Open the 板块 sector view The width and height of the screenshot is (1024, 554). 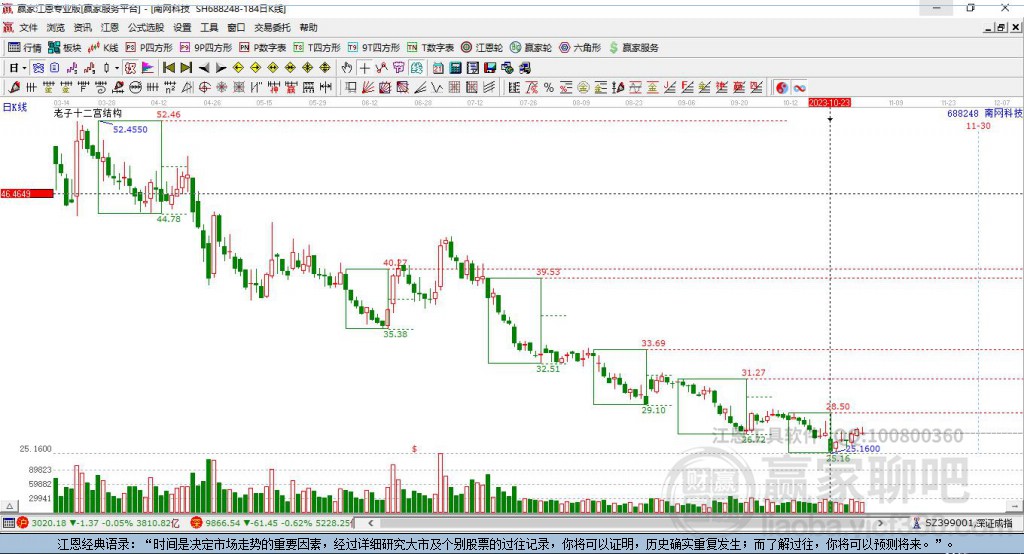pos(65,48)
